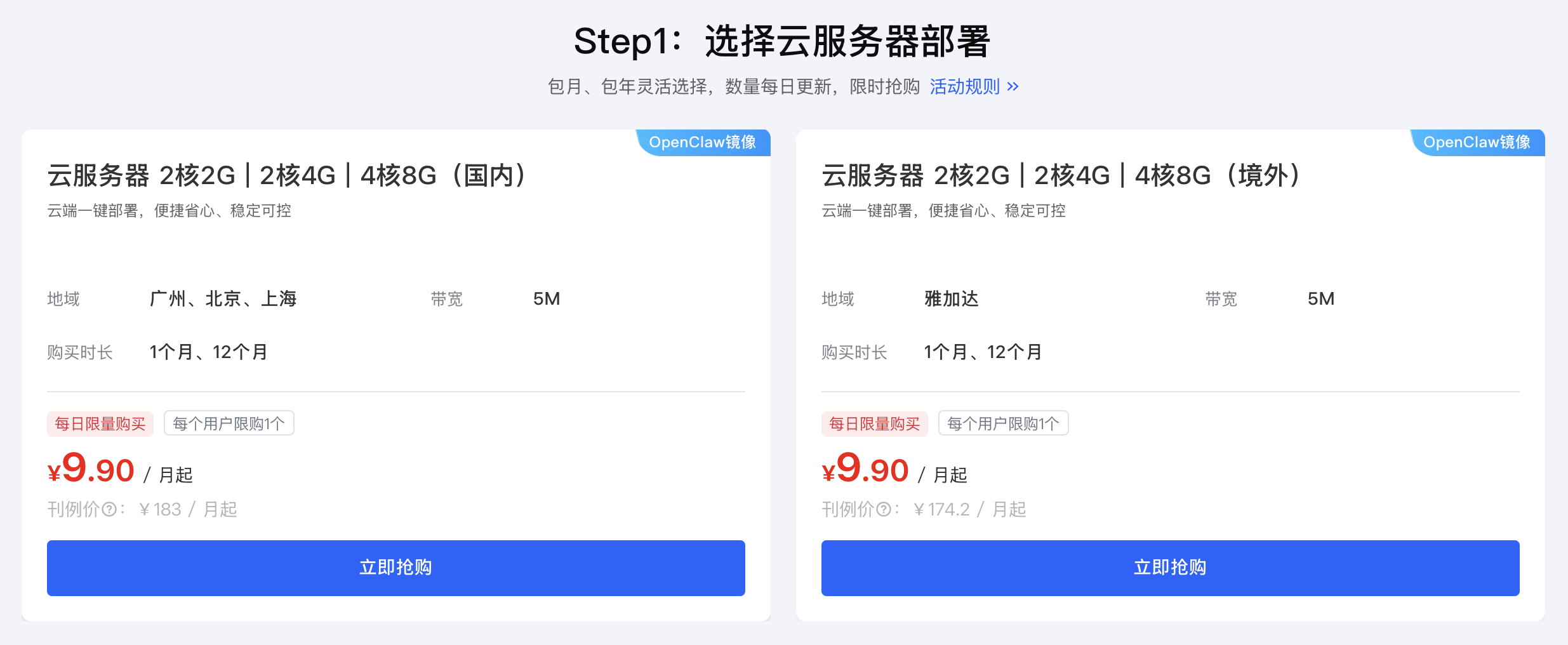Click the ¥9.90 price on the 境外 card
The height and width of the screenshot is (645, 1568).
[x=867, y=470]
